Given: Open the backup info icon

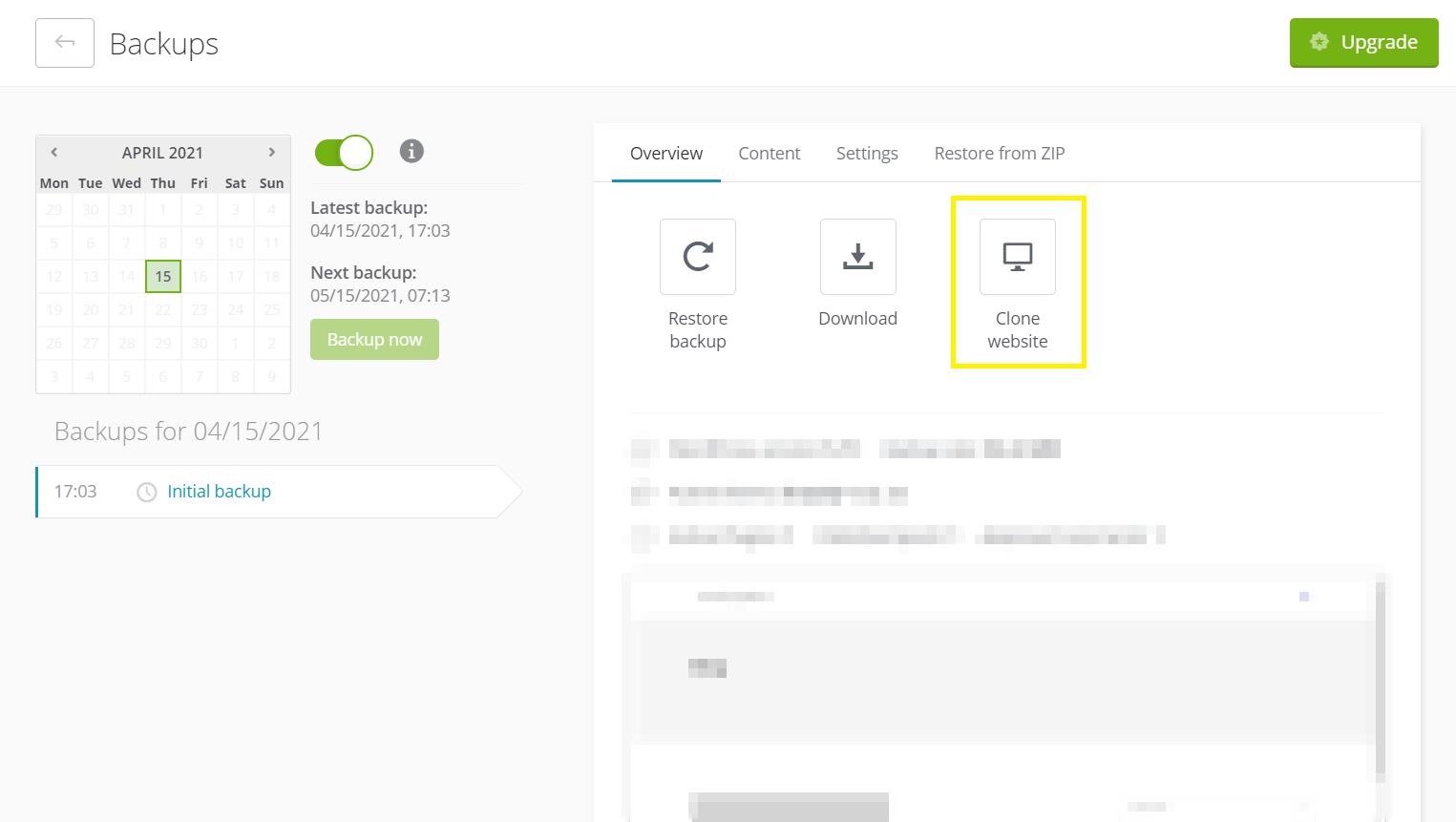Looking at the screenshot, I should pos(411,151).
